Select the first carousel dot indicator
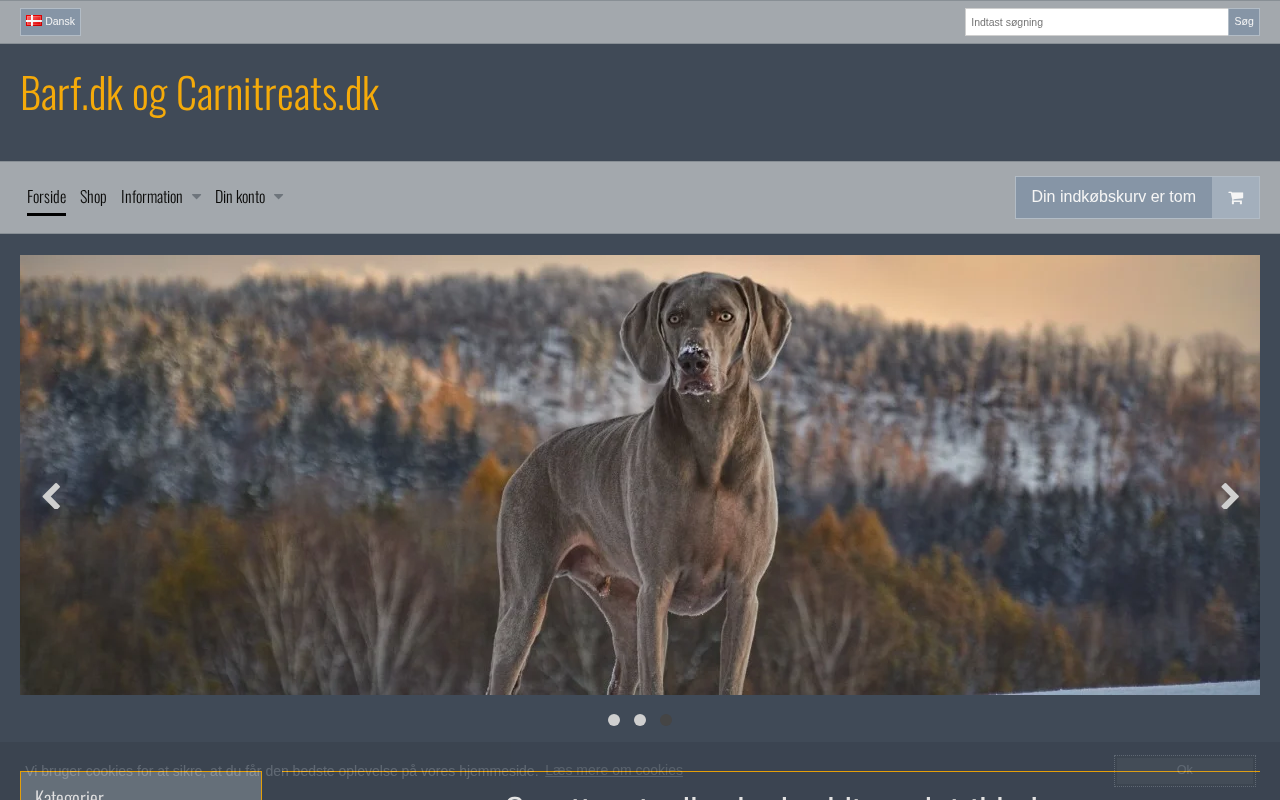Screen dimensions: 1280x800 click(x=614, y=720)
